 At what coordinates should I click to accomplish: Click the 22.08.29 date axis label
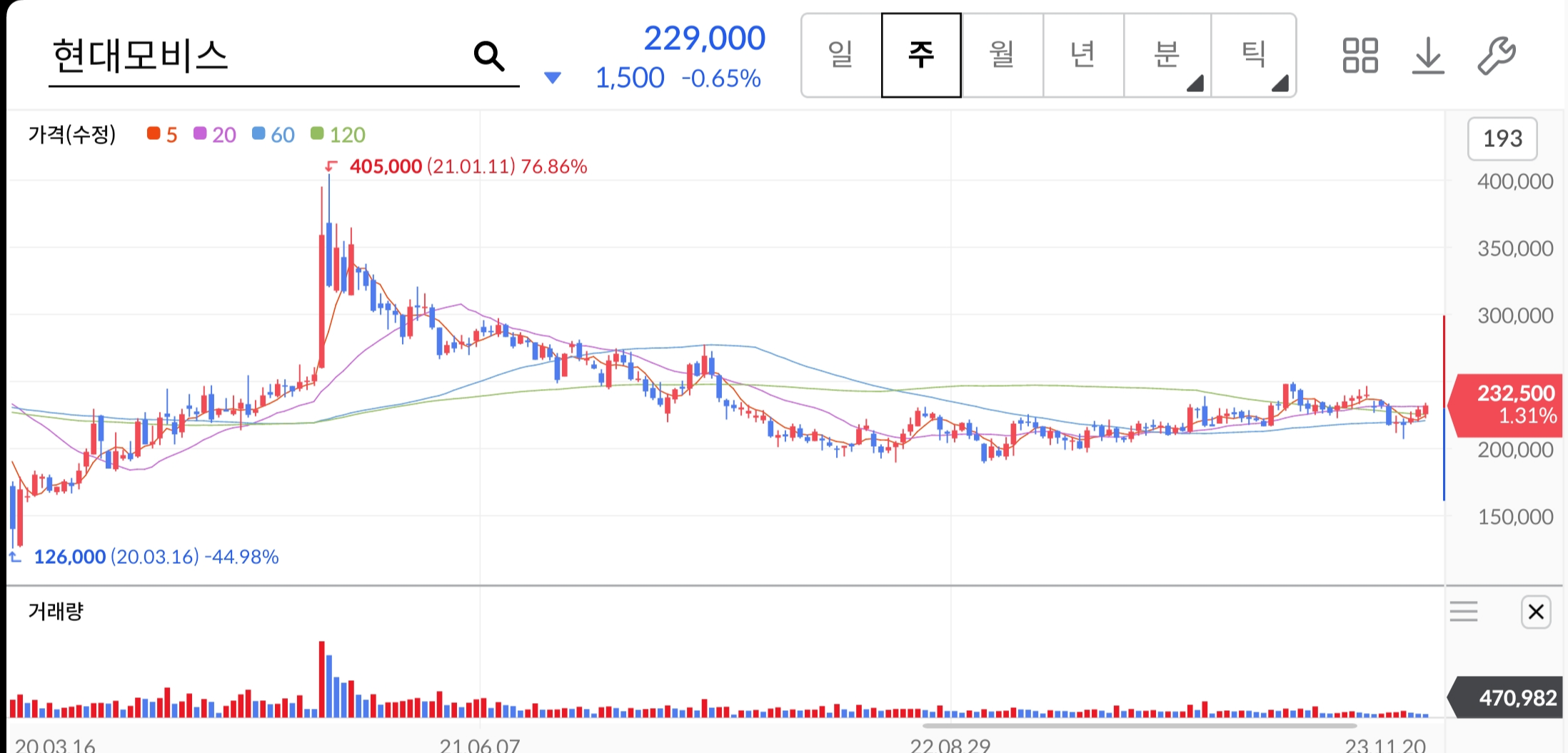click(x=950, y=744)
